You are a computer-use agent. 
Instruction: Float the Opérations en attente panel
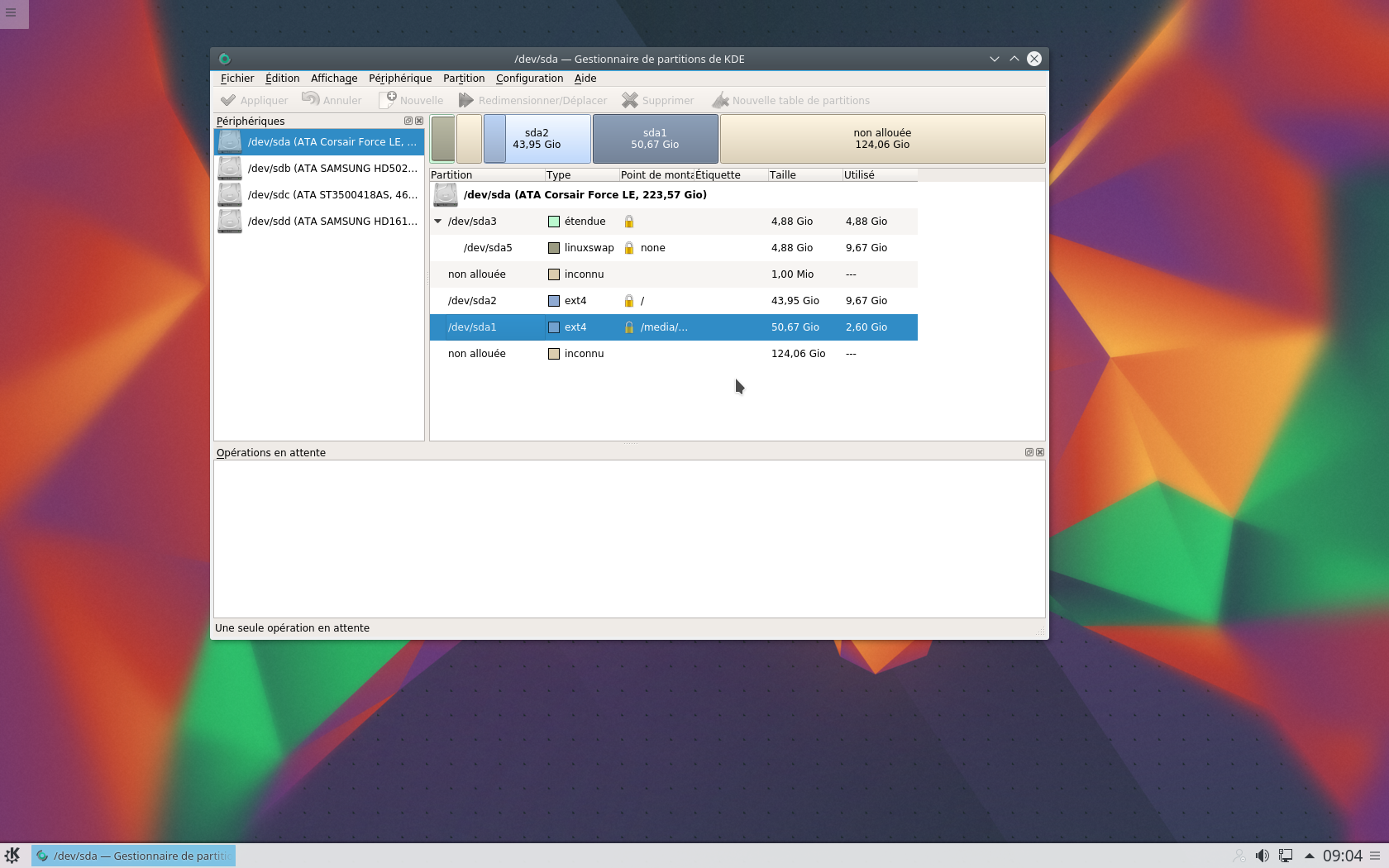1029,452
